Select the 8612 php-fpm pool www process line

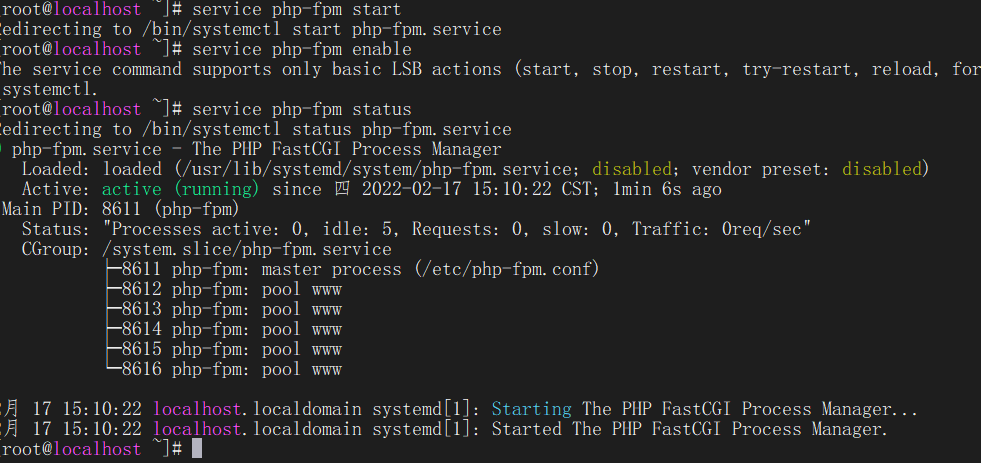click(231, 289)
